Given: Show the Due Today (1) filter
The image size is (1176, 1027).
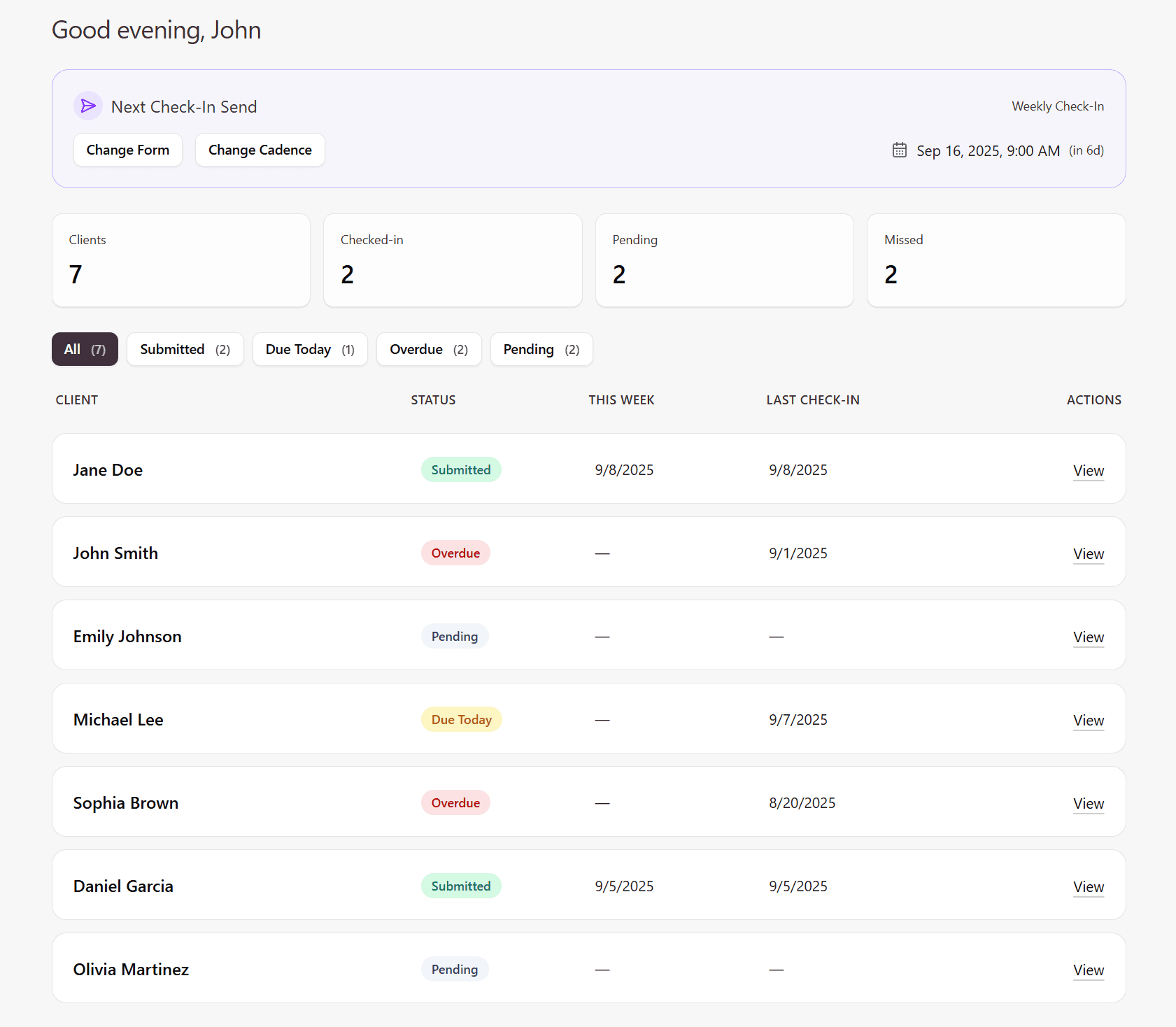Looking at the screenshot, I should click(310, 349).
